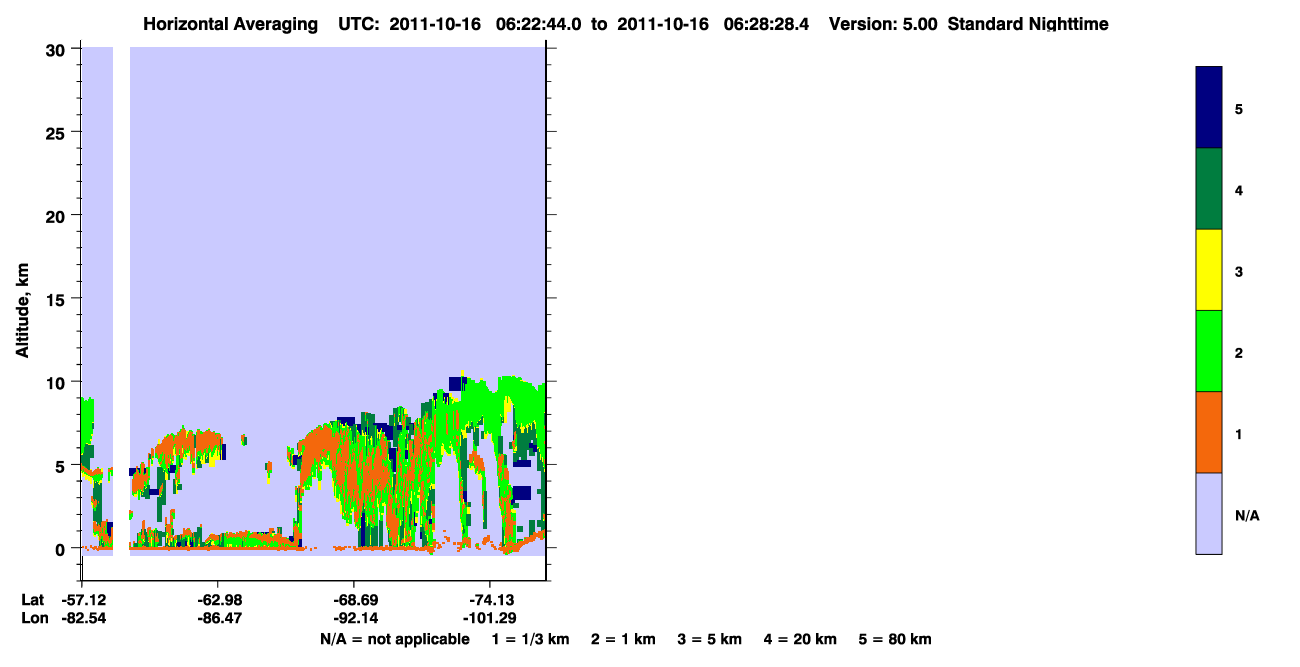Click the 'Standard Nighttime' text in the title
Screen dimensions: 1300x667
(x=1028, y=24)
